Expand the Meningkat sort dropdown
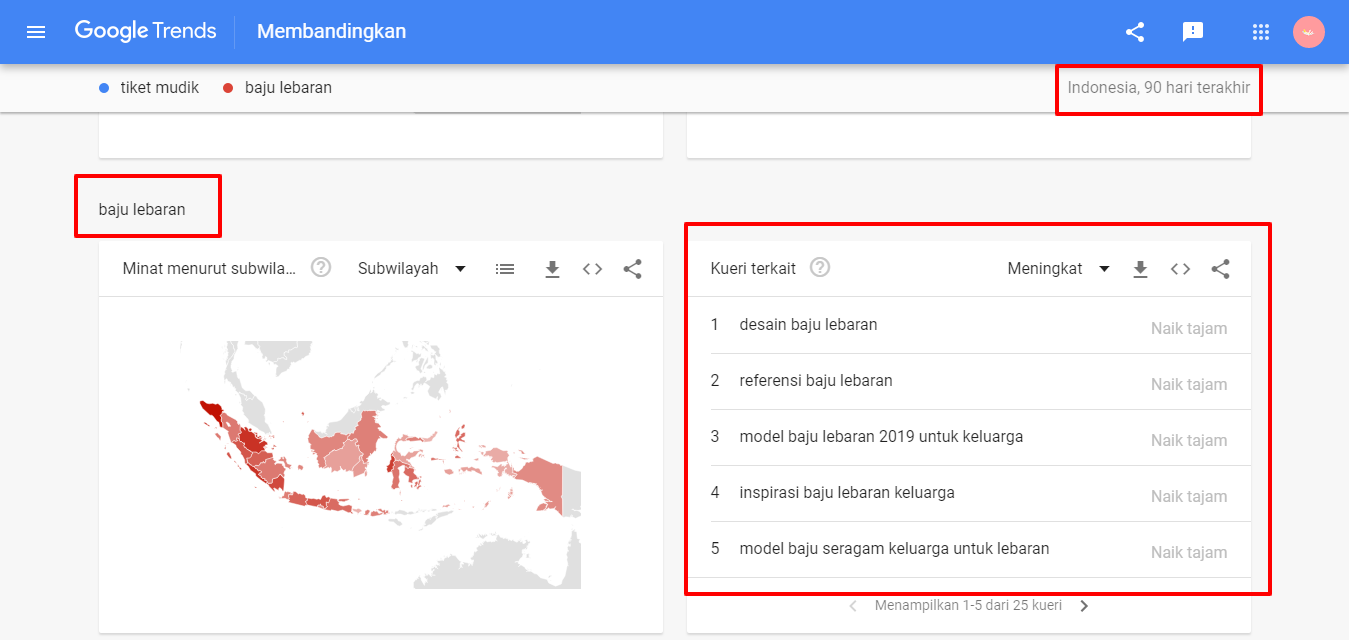The height and width of the screenshot is (640, 1349). pos(1058,269)
